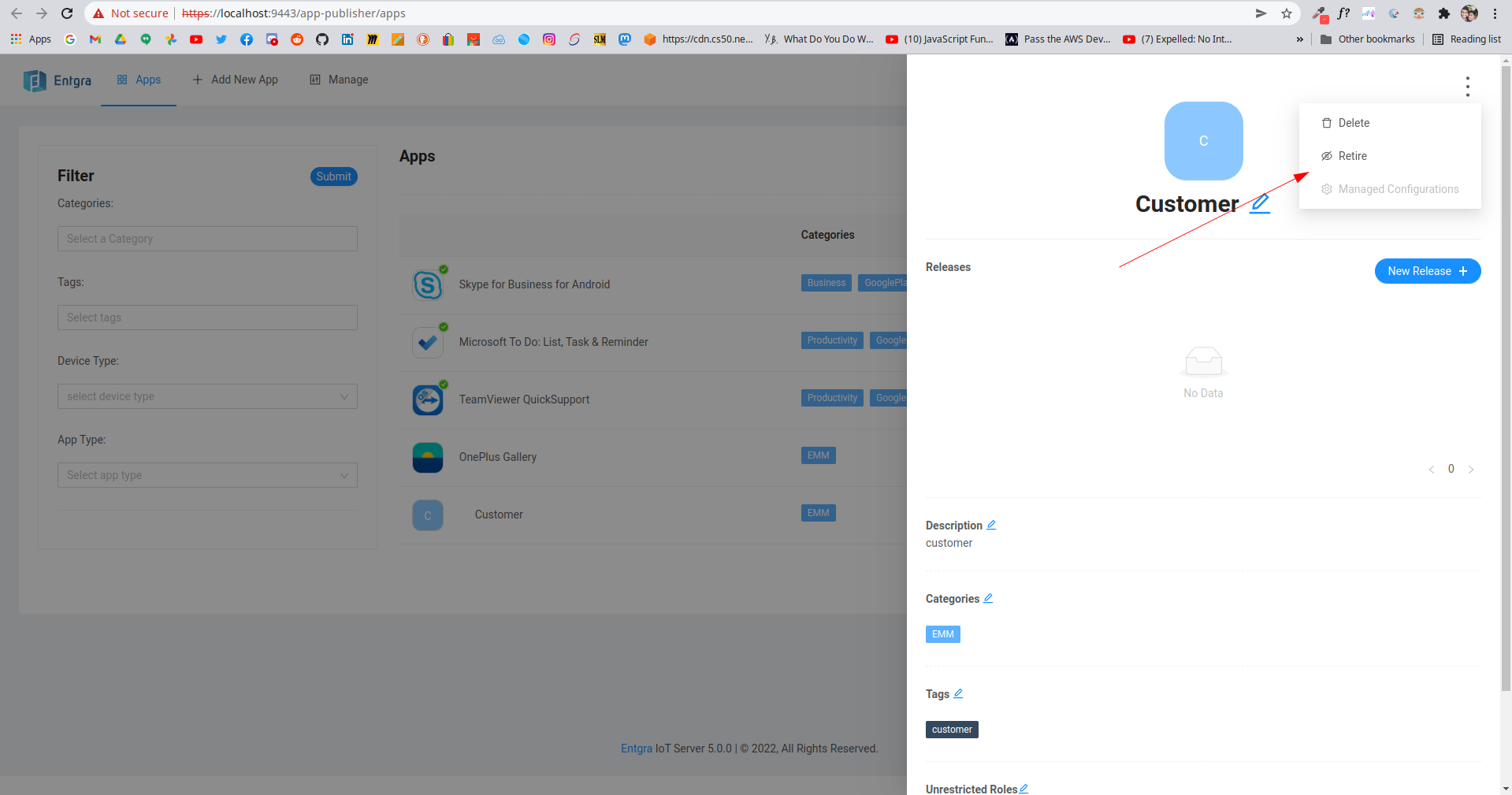Select Retire from the context menu

coord(1351,155)
